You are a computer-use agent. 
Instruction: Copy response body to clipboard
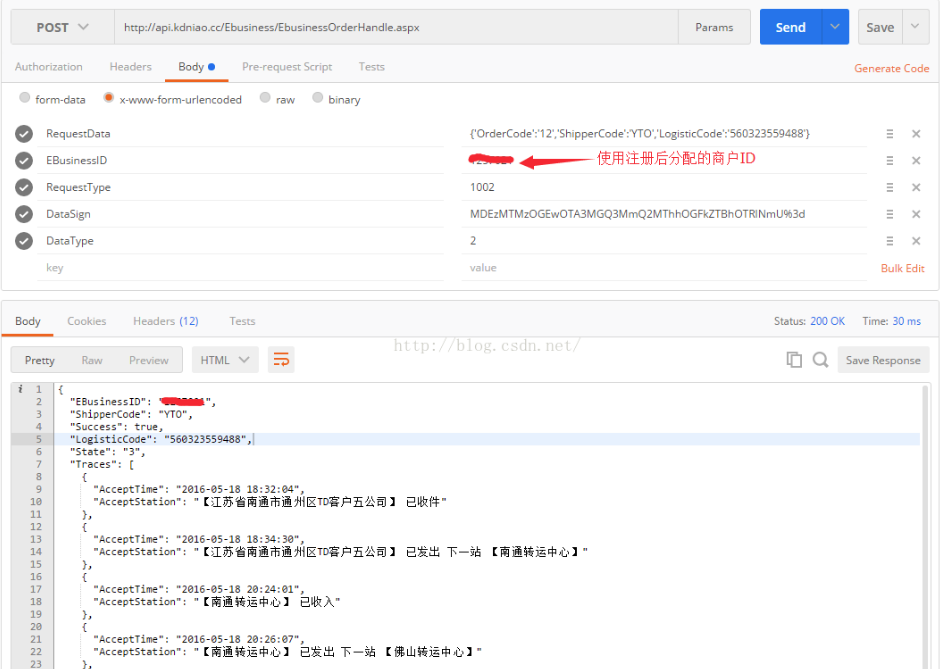pos(794,360)
